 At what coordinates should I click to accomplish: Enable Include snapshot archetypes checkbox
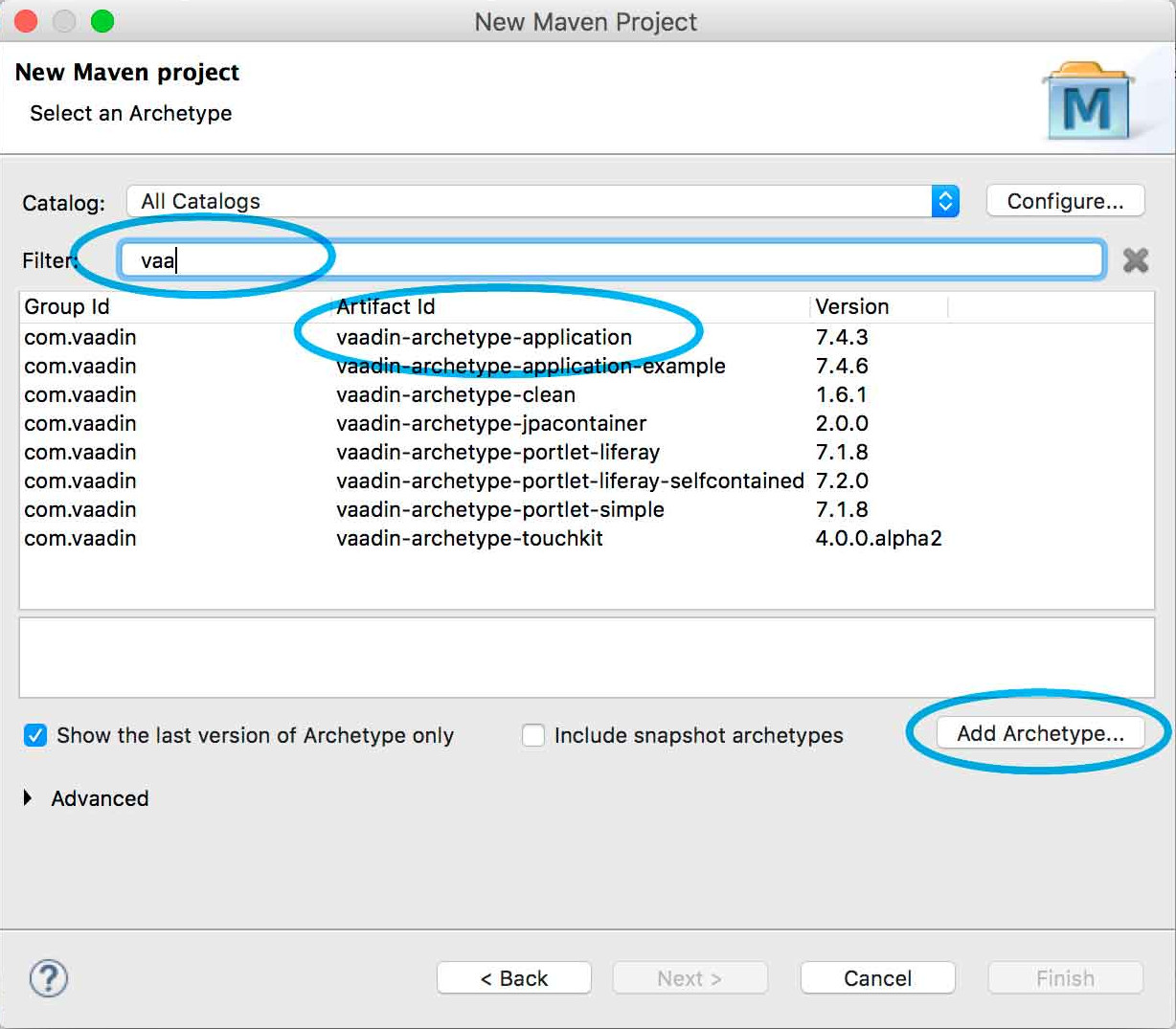pos(533,735)
